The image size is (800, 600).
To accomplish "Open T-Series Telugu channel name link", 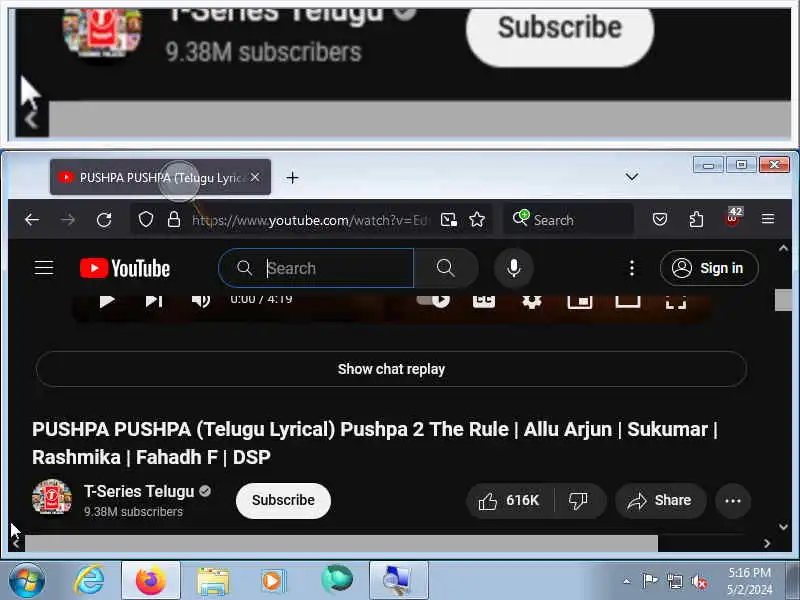I will [x=139, y=491].
